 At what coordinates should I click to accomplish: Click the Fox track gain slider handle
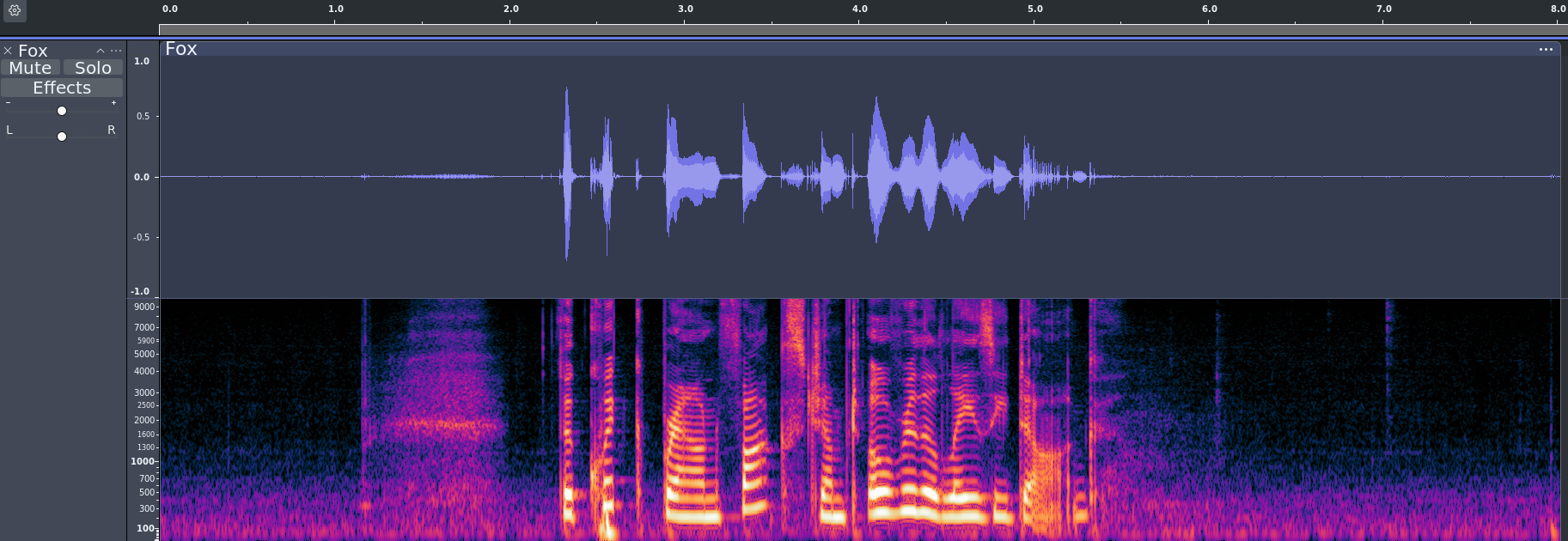pyautogui.click(x=62, y=111)
